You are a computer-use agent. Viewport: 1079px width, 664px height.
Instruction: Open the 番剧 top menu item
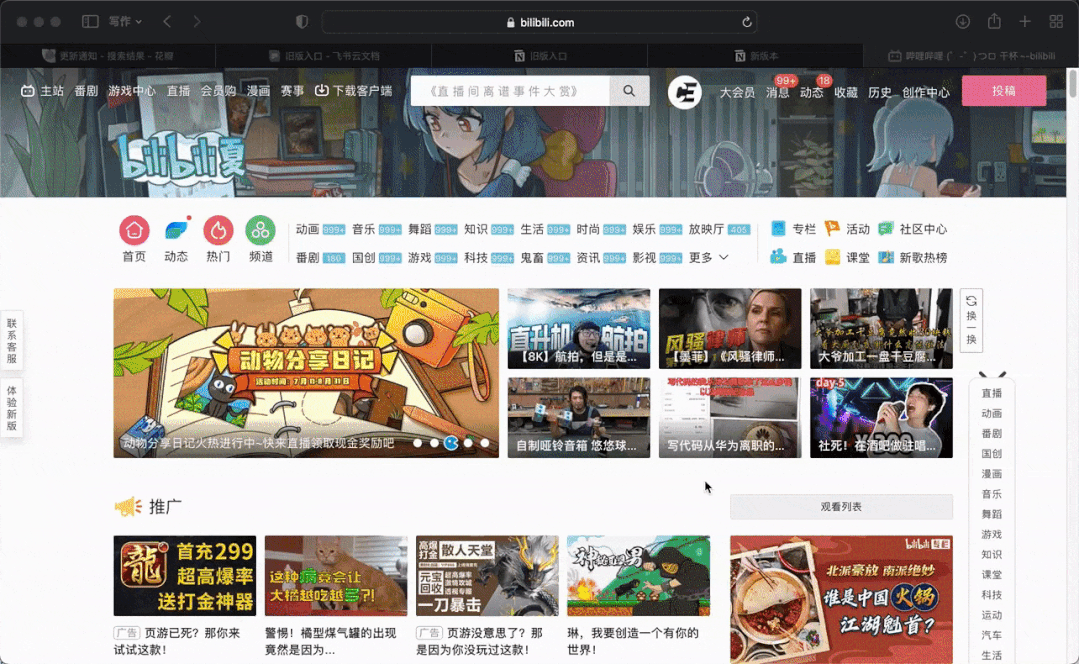pyautogui.click(x=86, y=91)
